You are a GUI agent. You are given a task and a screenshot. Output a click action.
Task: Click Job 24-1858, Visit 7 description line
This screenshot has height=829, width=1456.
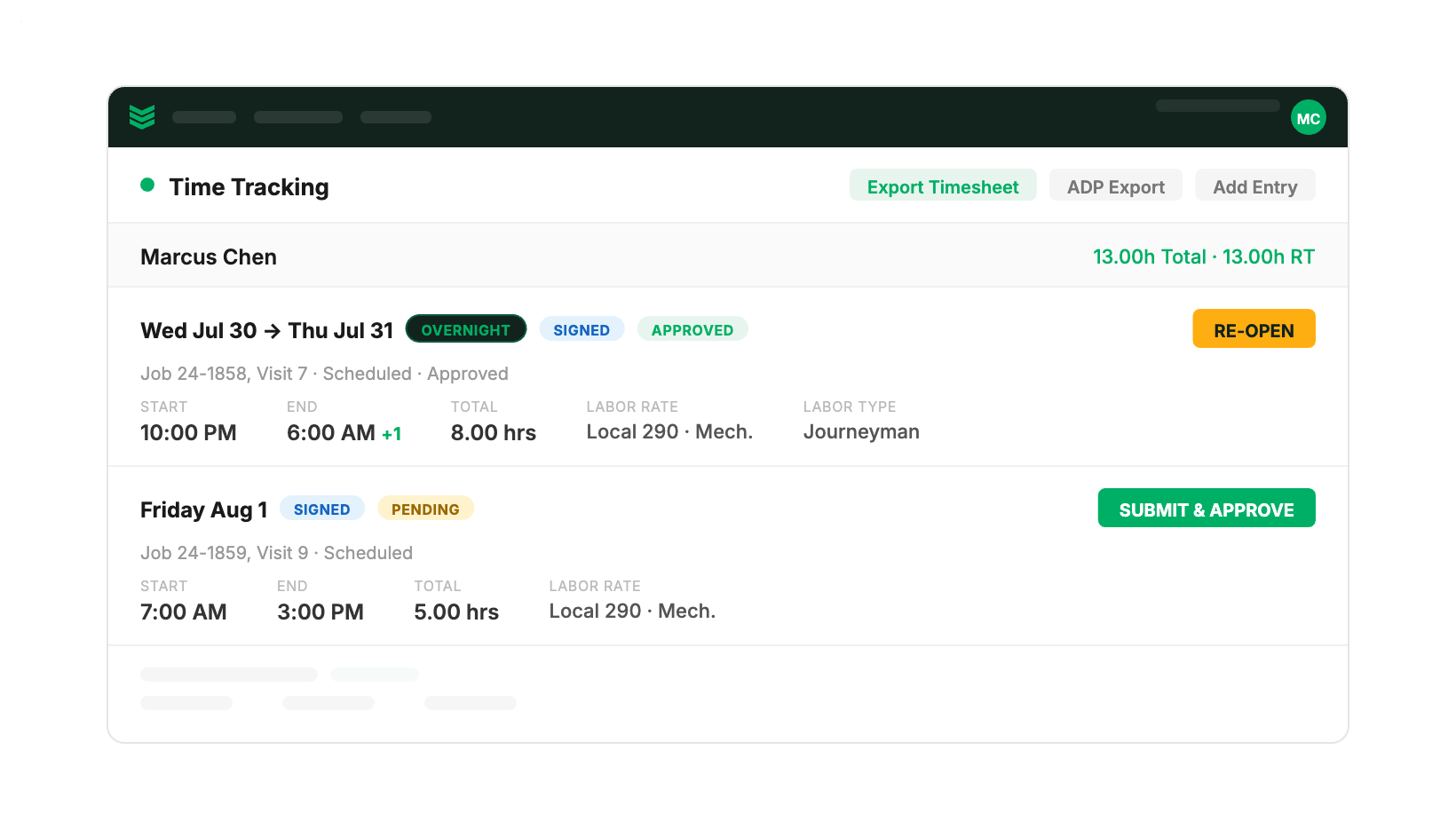click(x=324, y=374)
